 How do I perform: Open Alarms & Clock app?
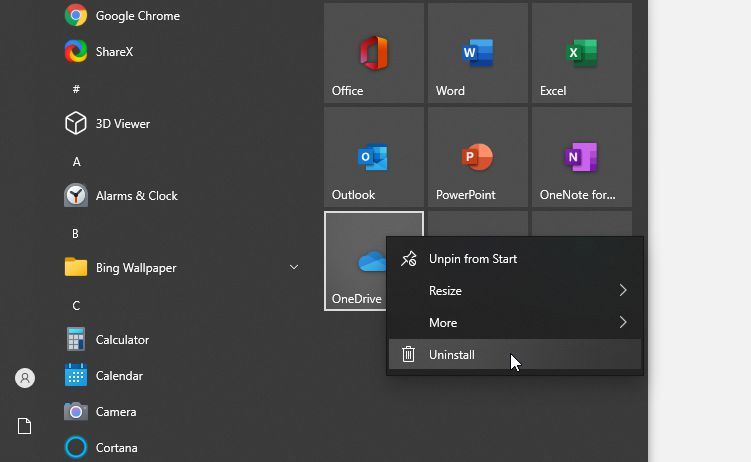point(136,196)
